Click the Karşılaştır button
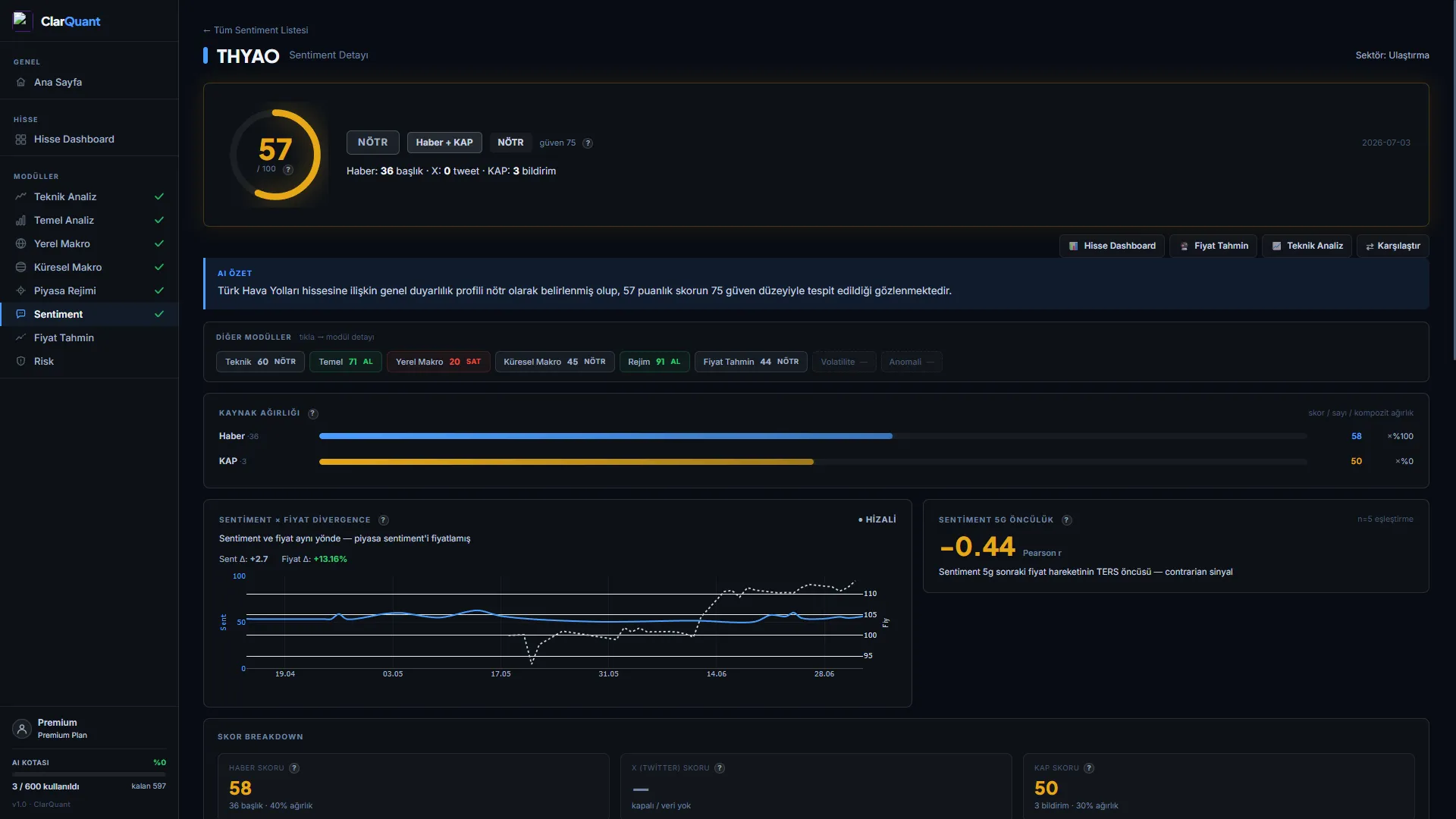1456x819 pixels. [1392, 246]
